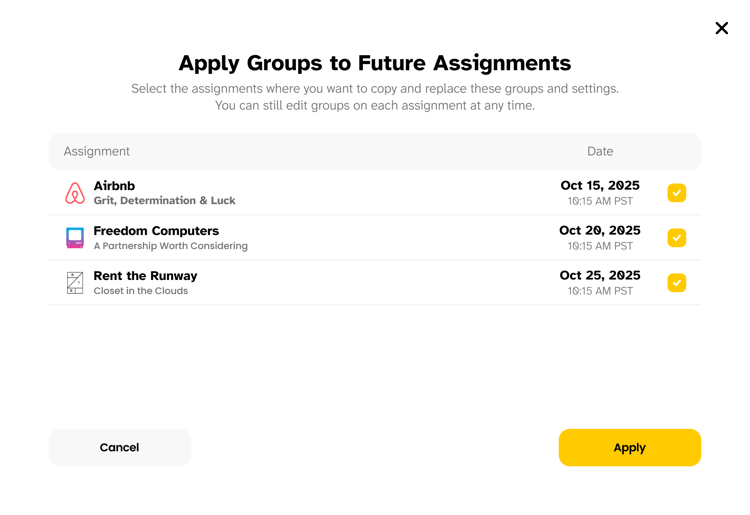Click the Oct 15, 2025 date
Screen dimensions: 750x515
(x=600, y=186)
